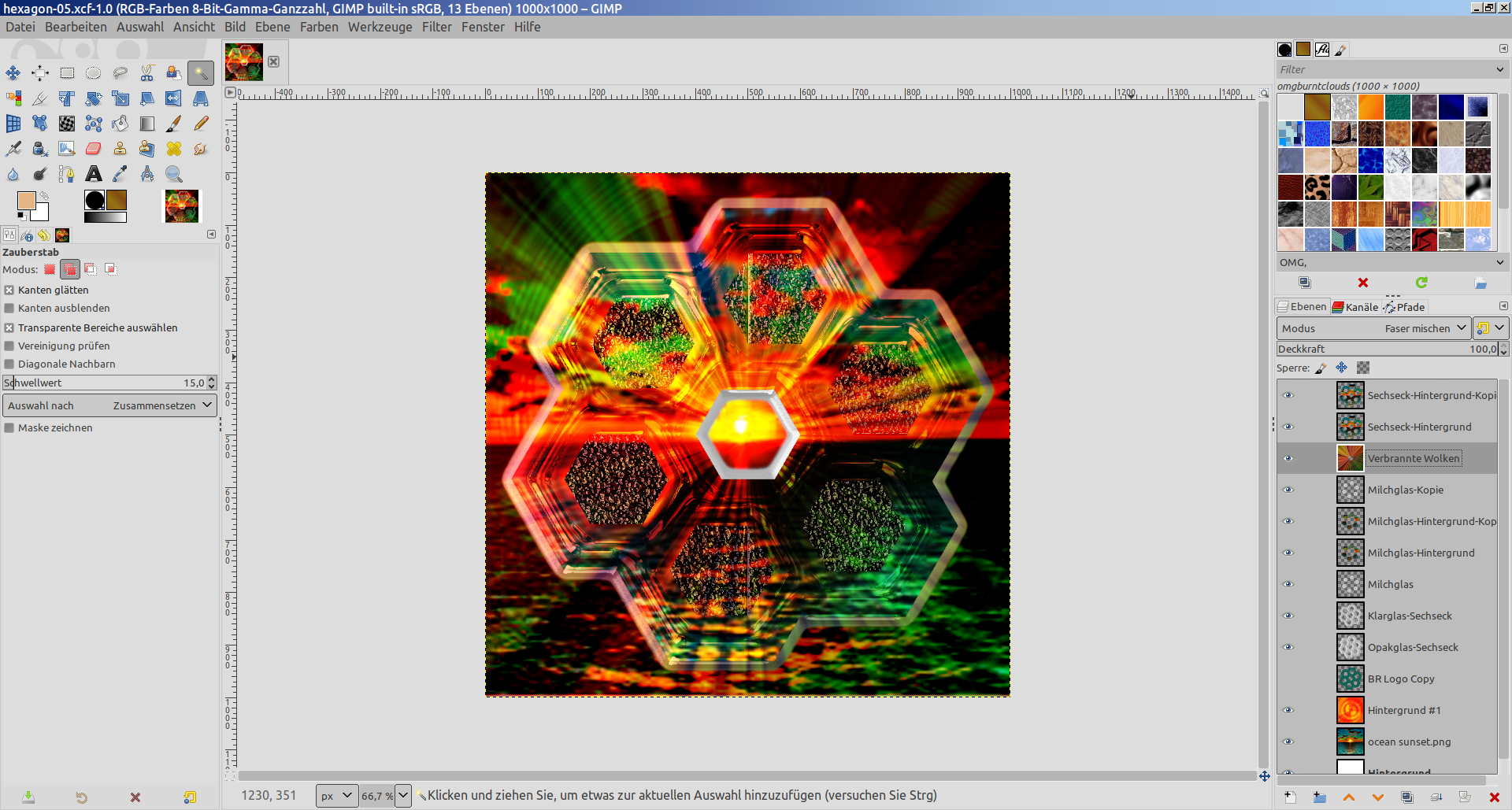
Task: Enable the Maske zeichnen checkbox
Action: click(9, 428)
